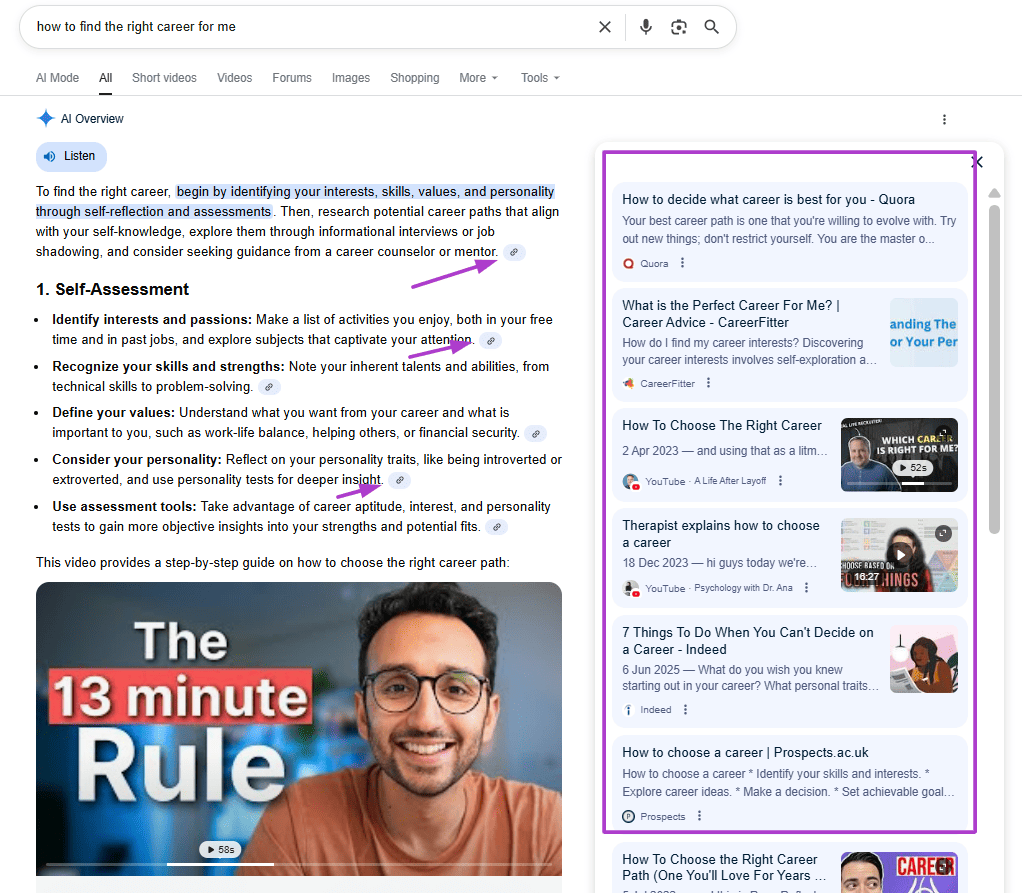Open the three-dot menu on the Quora card
1022x893 pixels.
(x=682, y=263)
